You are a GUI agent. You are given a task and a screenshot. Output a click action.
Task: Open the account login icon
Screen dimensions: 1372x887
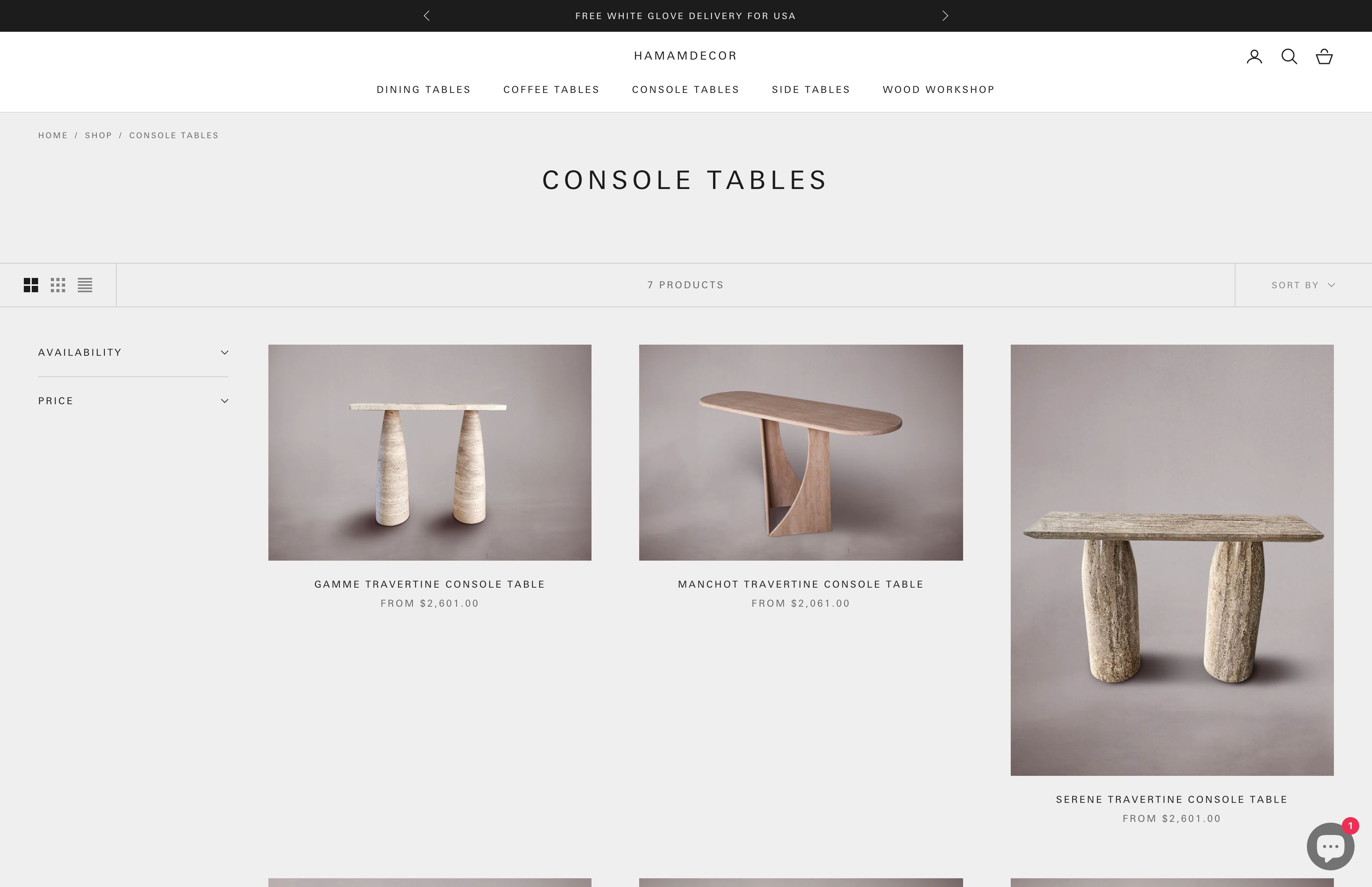click(1254, 56)
